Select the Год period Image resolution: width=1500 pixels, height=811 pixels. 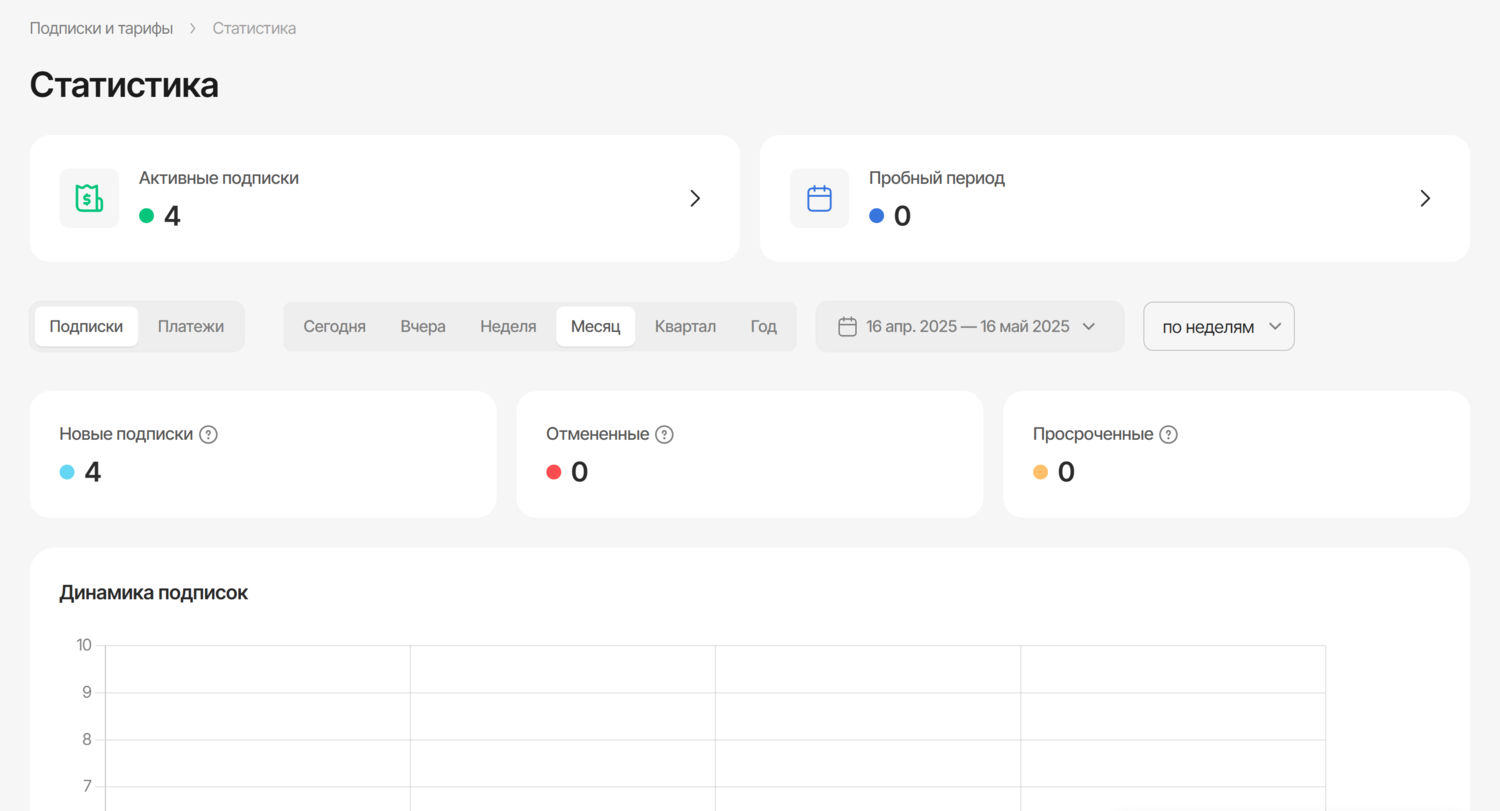764,326
